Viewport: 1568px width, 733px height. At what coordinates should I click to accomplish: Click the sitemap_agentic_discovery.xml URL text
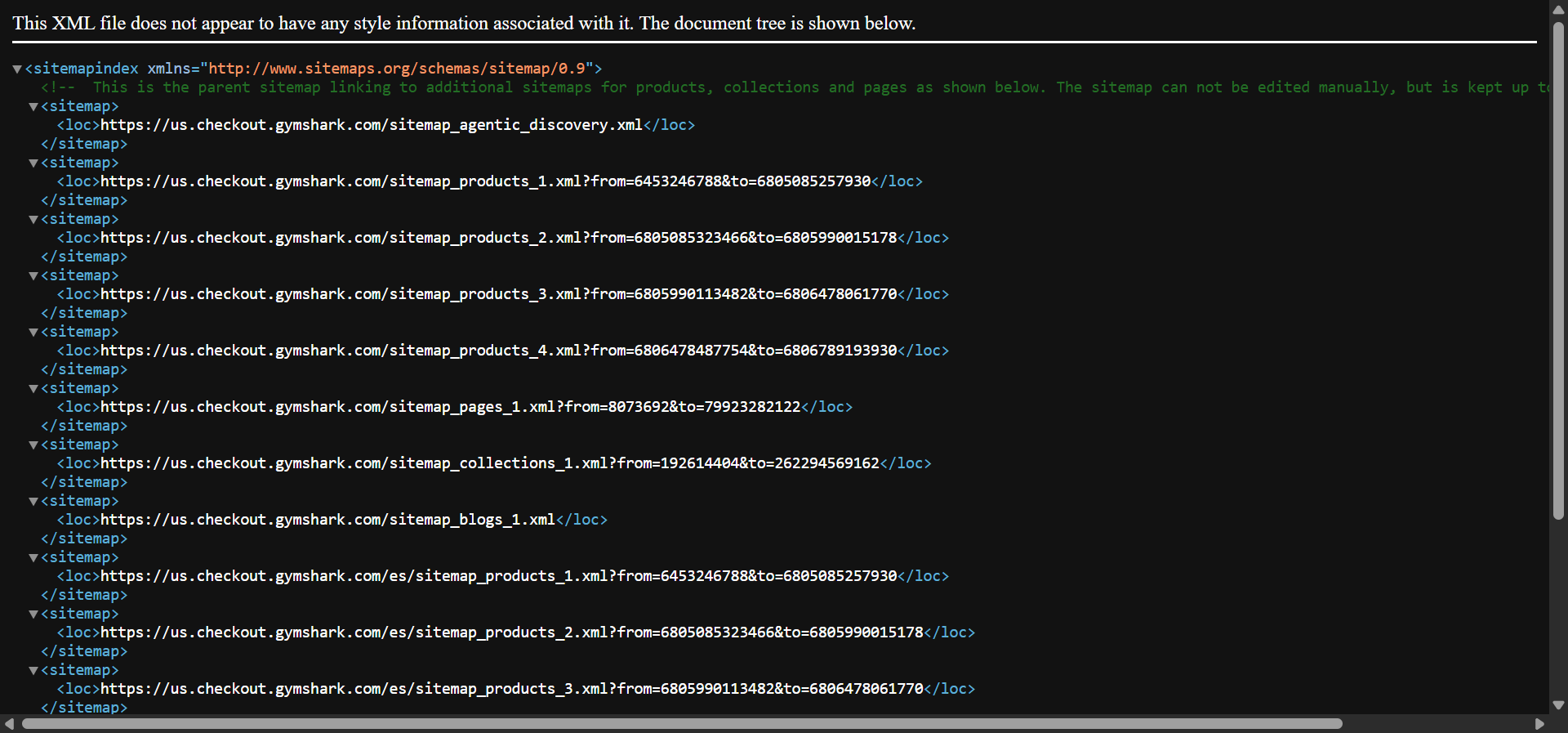(372, 125)
